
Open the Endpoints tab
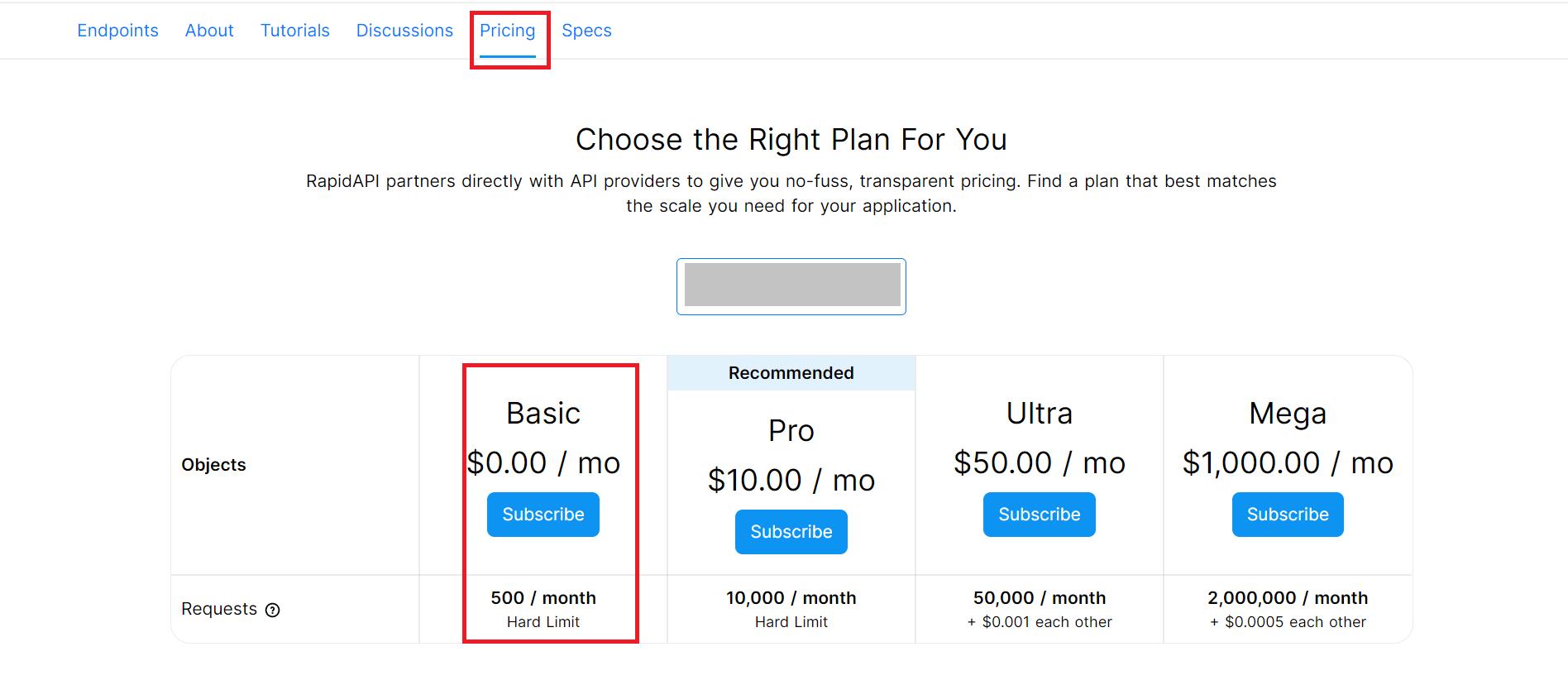pyautogui.click(x=117, y=31)
